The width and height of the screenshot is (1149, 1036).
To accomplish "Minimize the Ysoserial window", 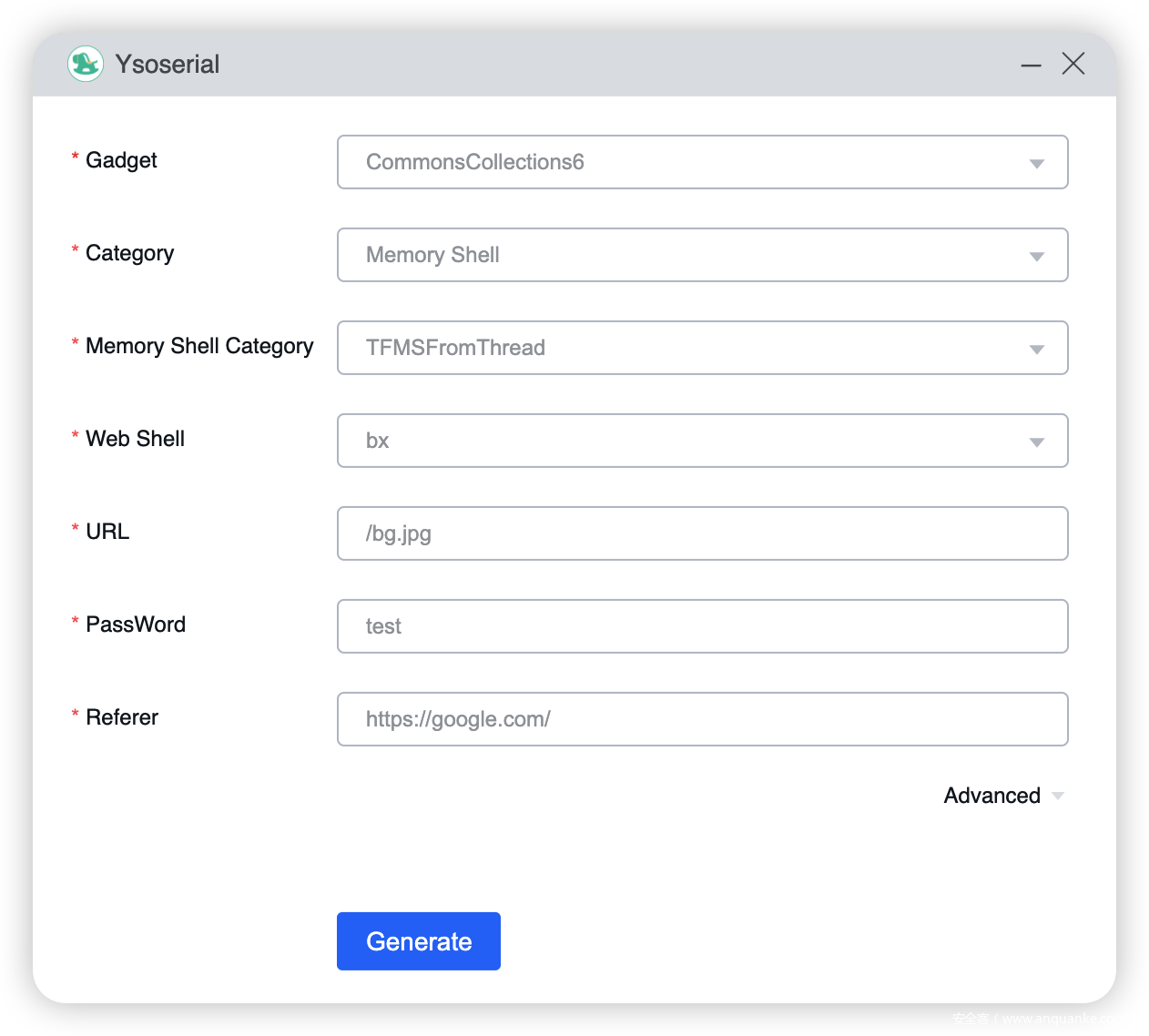I will tap(1031, 65).
